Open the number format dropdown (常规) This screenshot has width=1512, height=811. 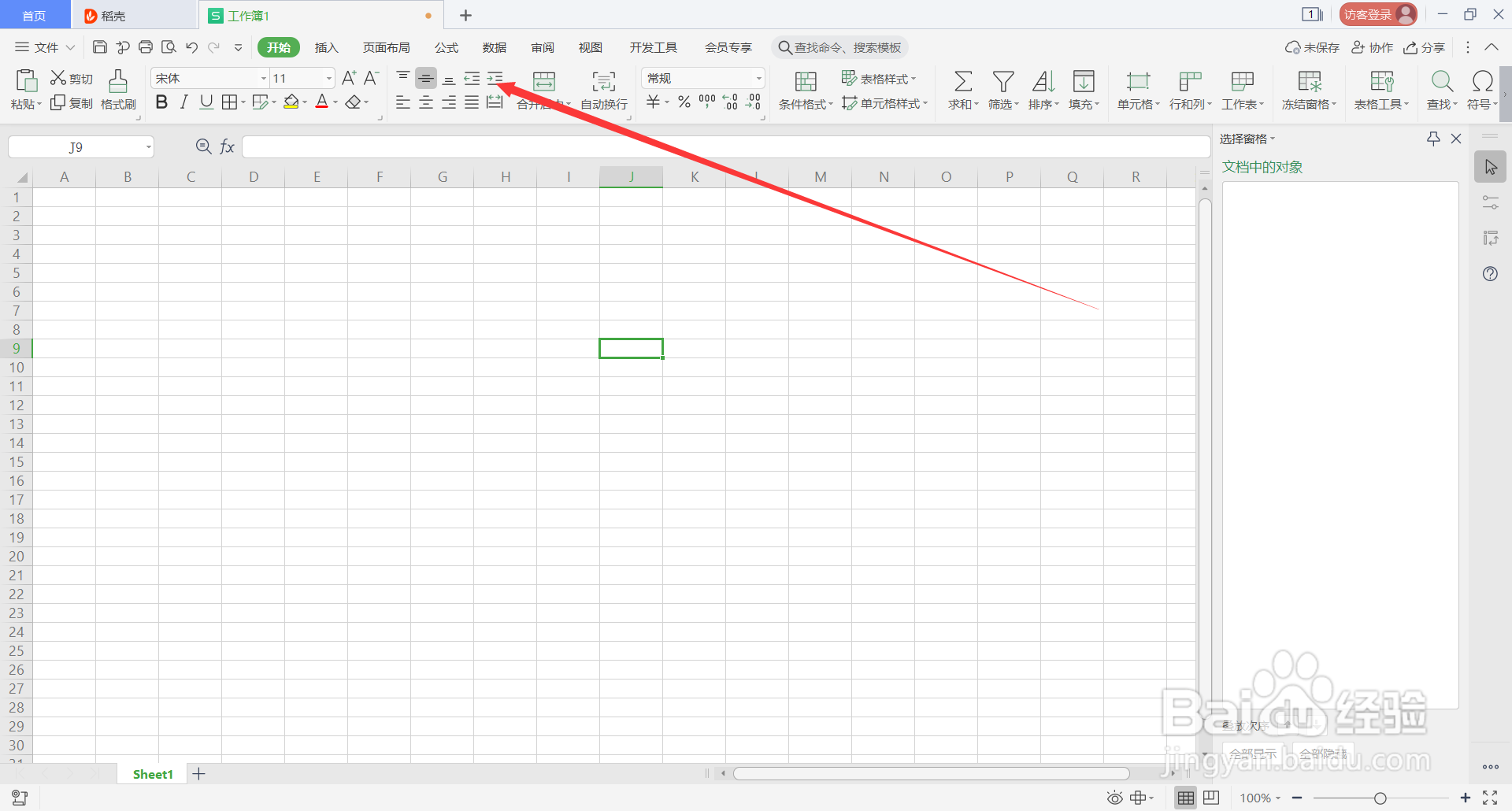point(758,78)
